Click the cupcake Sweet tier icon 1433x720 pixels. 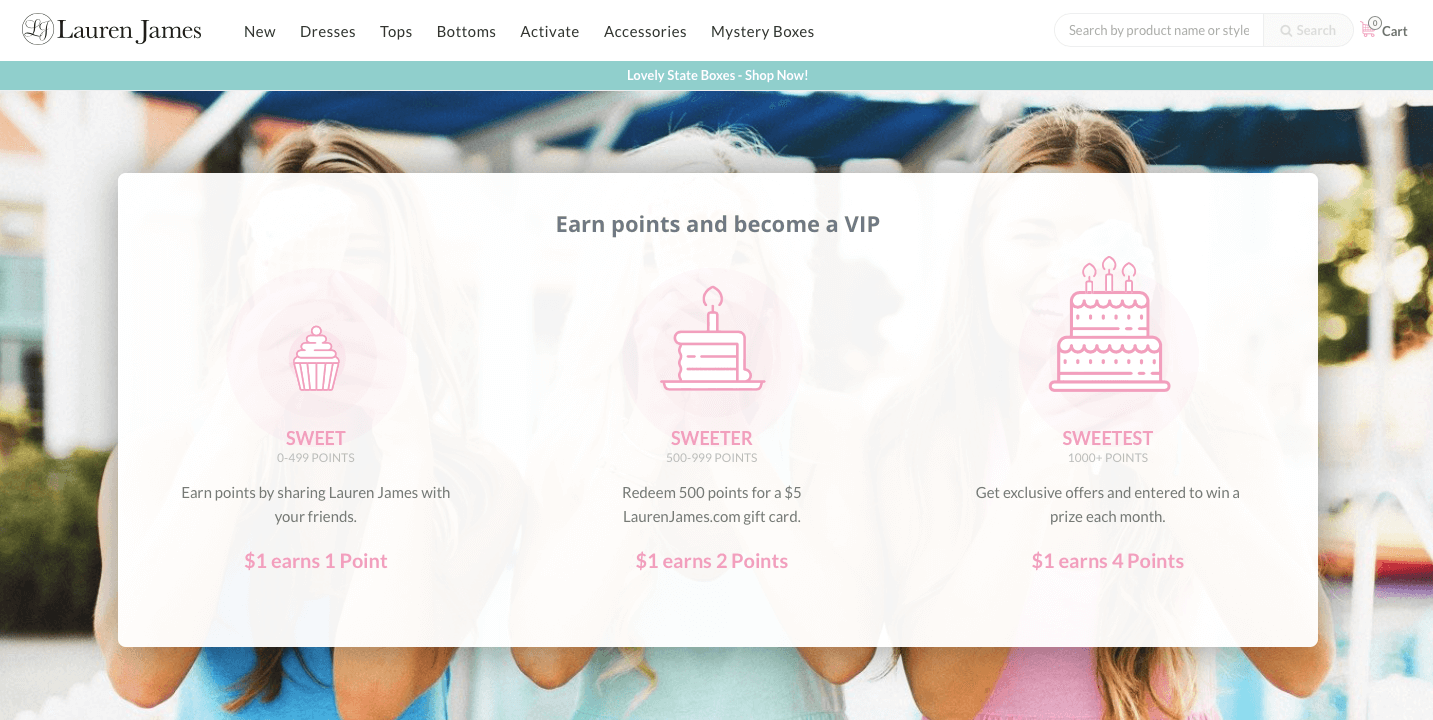[316, 359]
